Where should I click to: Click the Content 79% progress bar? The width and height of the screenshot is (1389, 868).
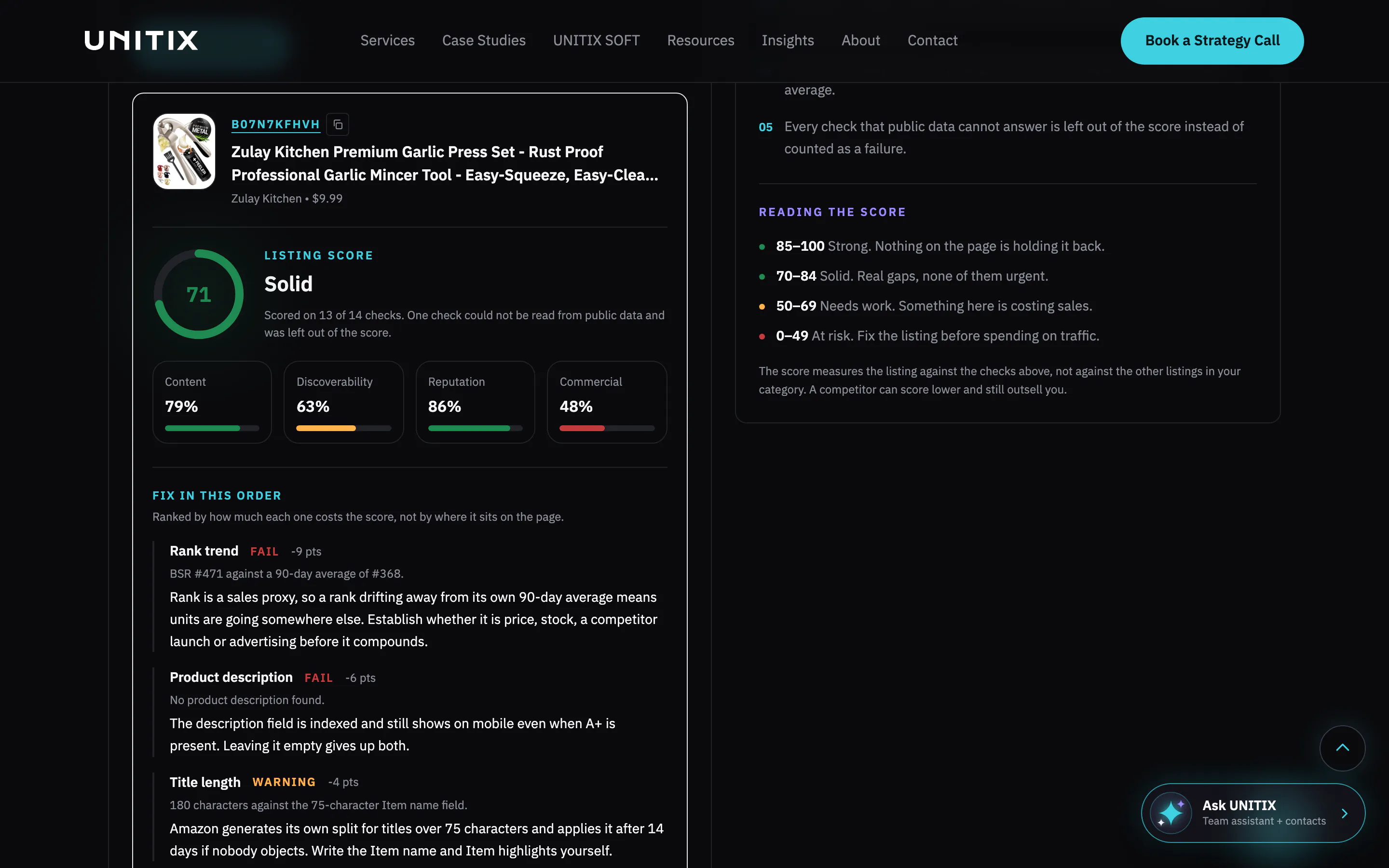point(212,428)
